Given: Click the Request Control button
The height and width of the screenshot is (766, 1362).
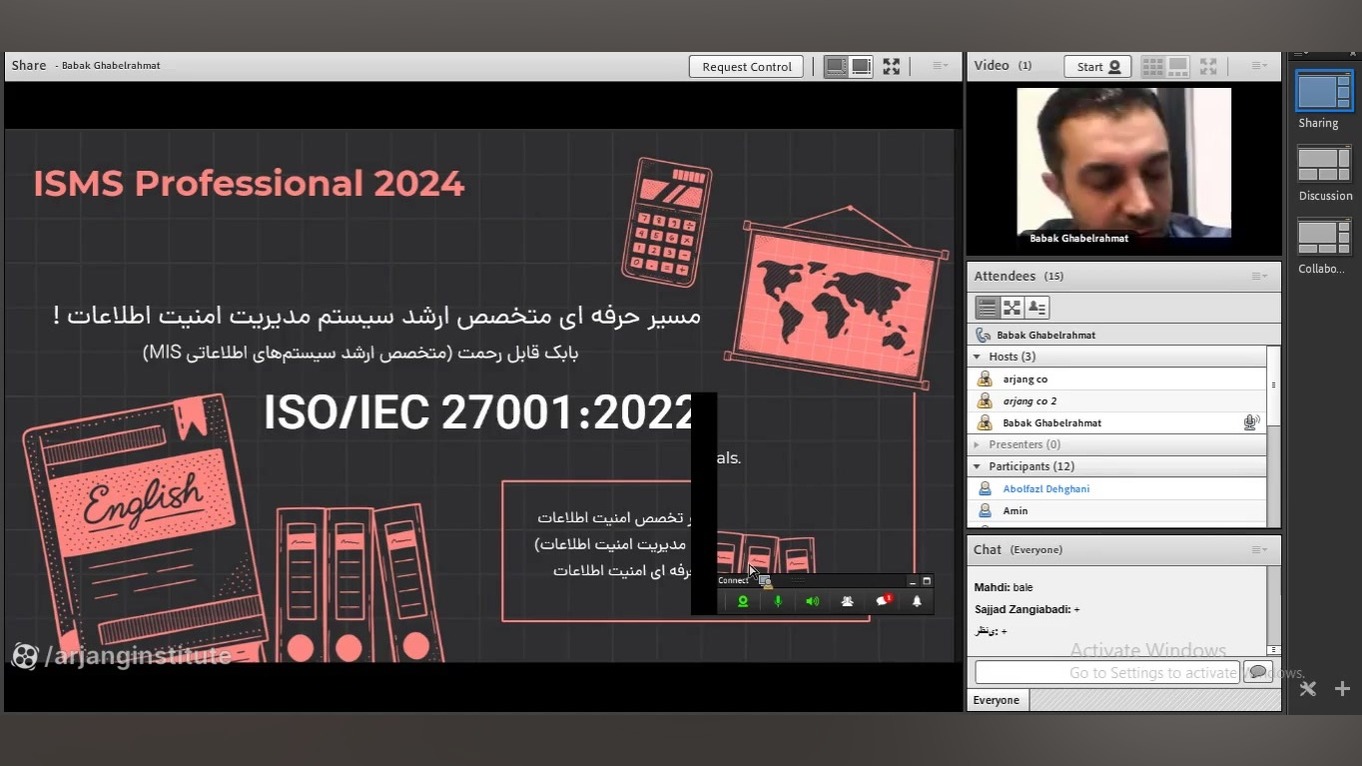Looking at the screenshot, I should pos(746,66).
